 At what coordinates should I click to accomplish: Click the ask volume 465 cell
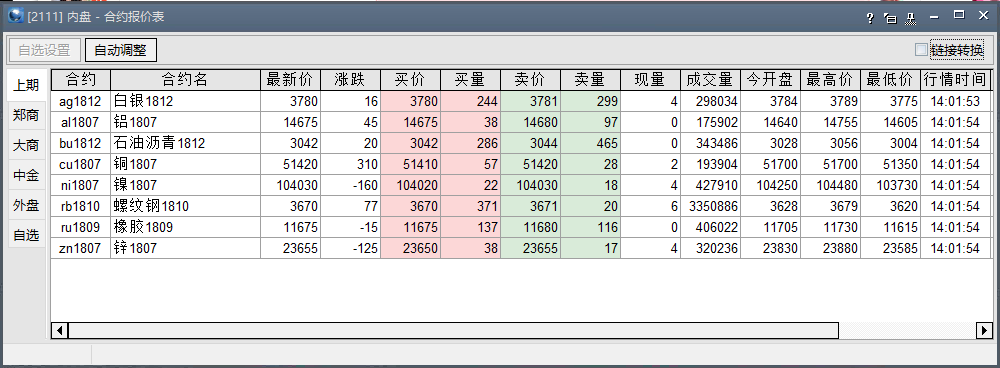591,144
